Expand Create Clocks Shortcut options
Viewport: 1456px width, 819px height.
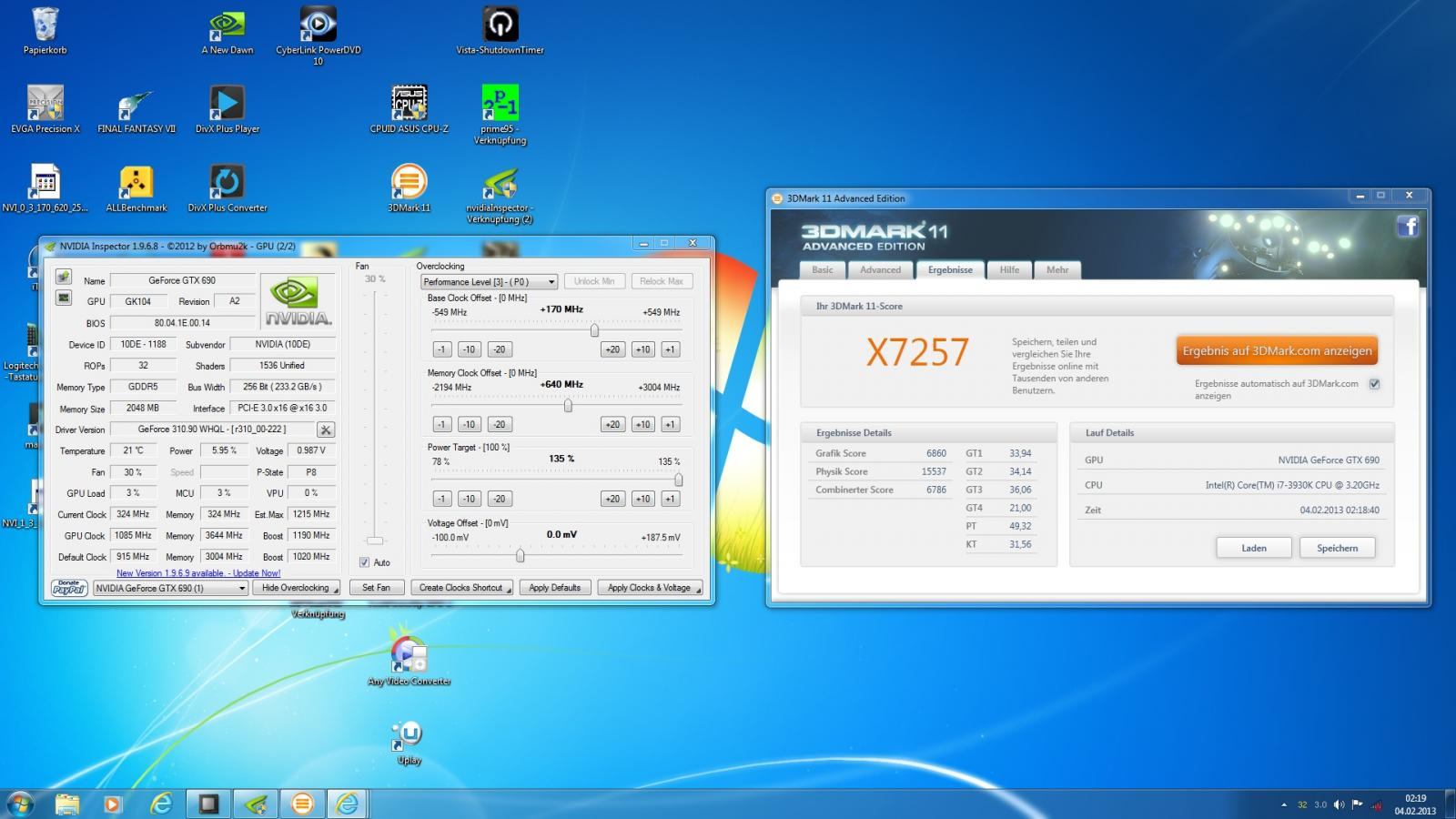pos(462,588)
